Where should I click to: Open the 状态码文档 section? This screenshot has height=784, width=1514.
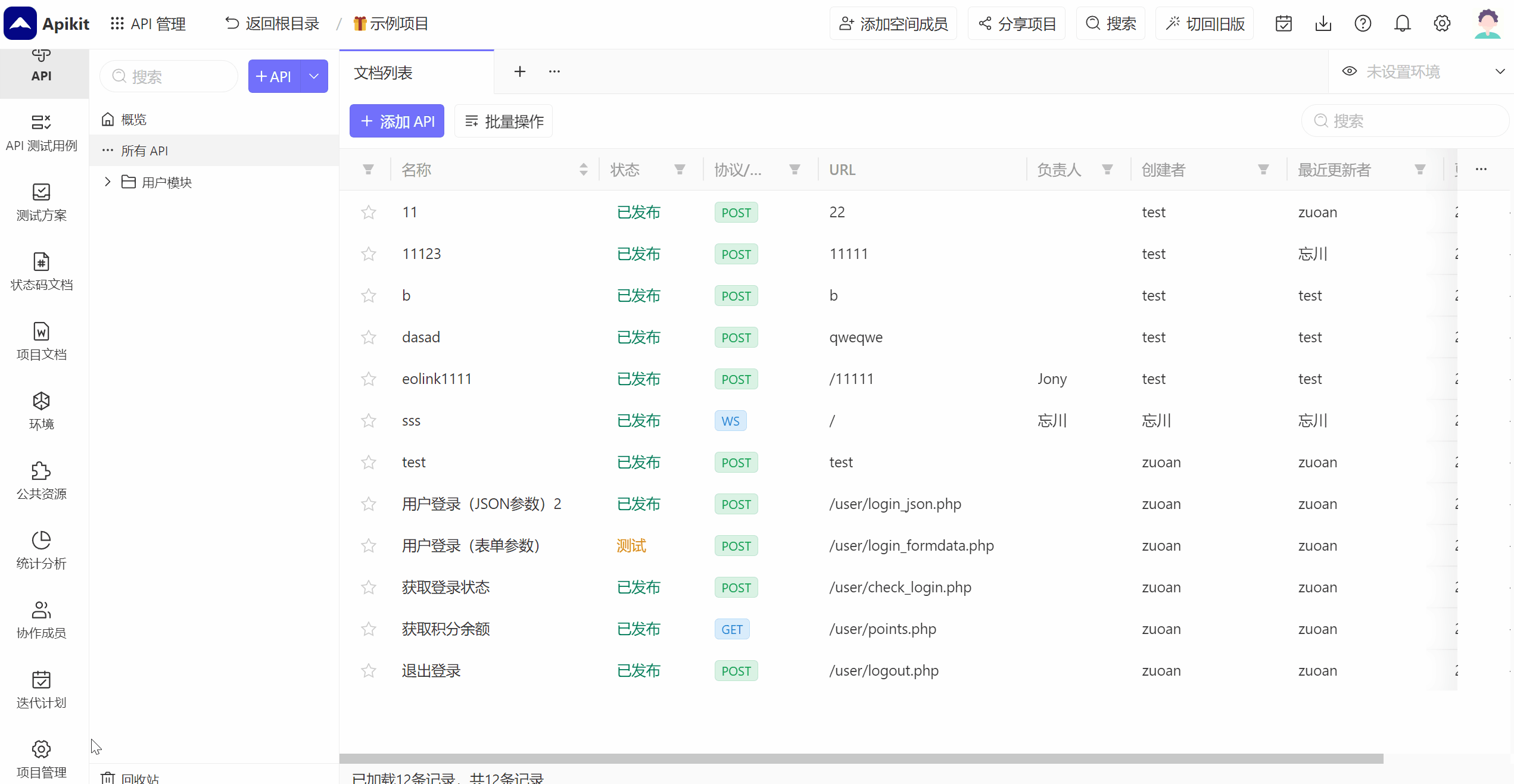click(x=41, y=272)
